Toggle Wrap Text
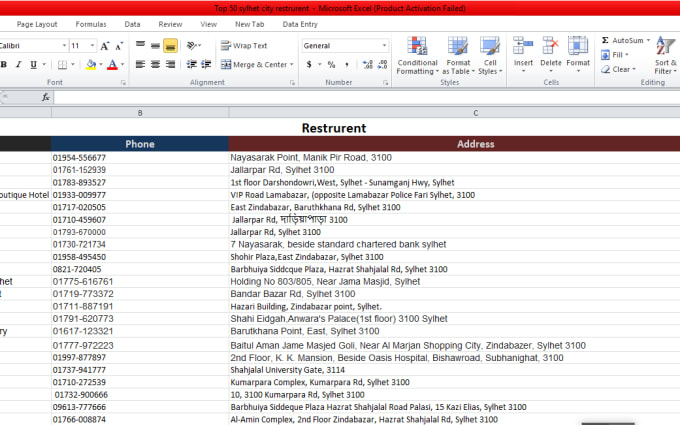The width and height of the screenshot is (680, 425). click(x=244, y=46)
